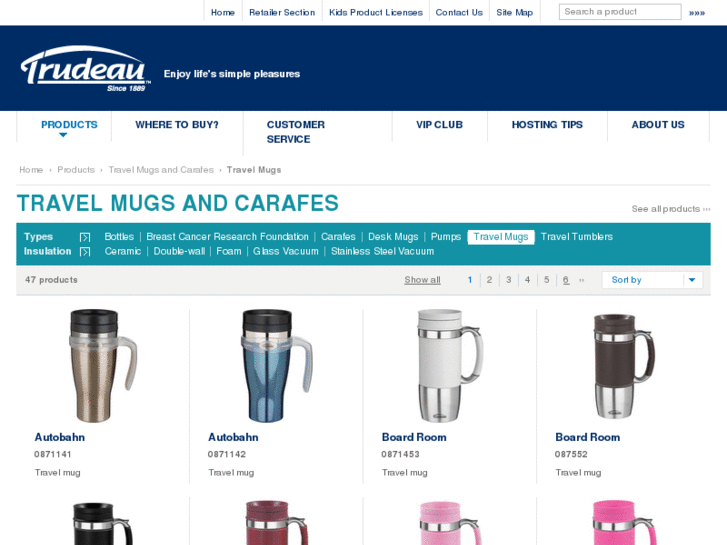Go to next pagination arrows

pos(581,280)
